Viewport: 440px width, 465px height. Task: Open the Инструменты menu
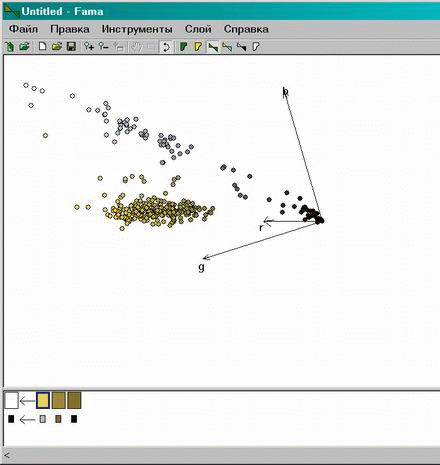[x=137, y=29]
